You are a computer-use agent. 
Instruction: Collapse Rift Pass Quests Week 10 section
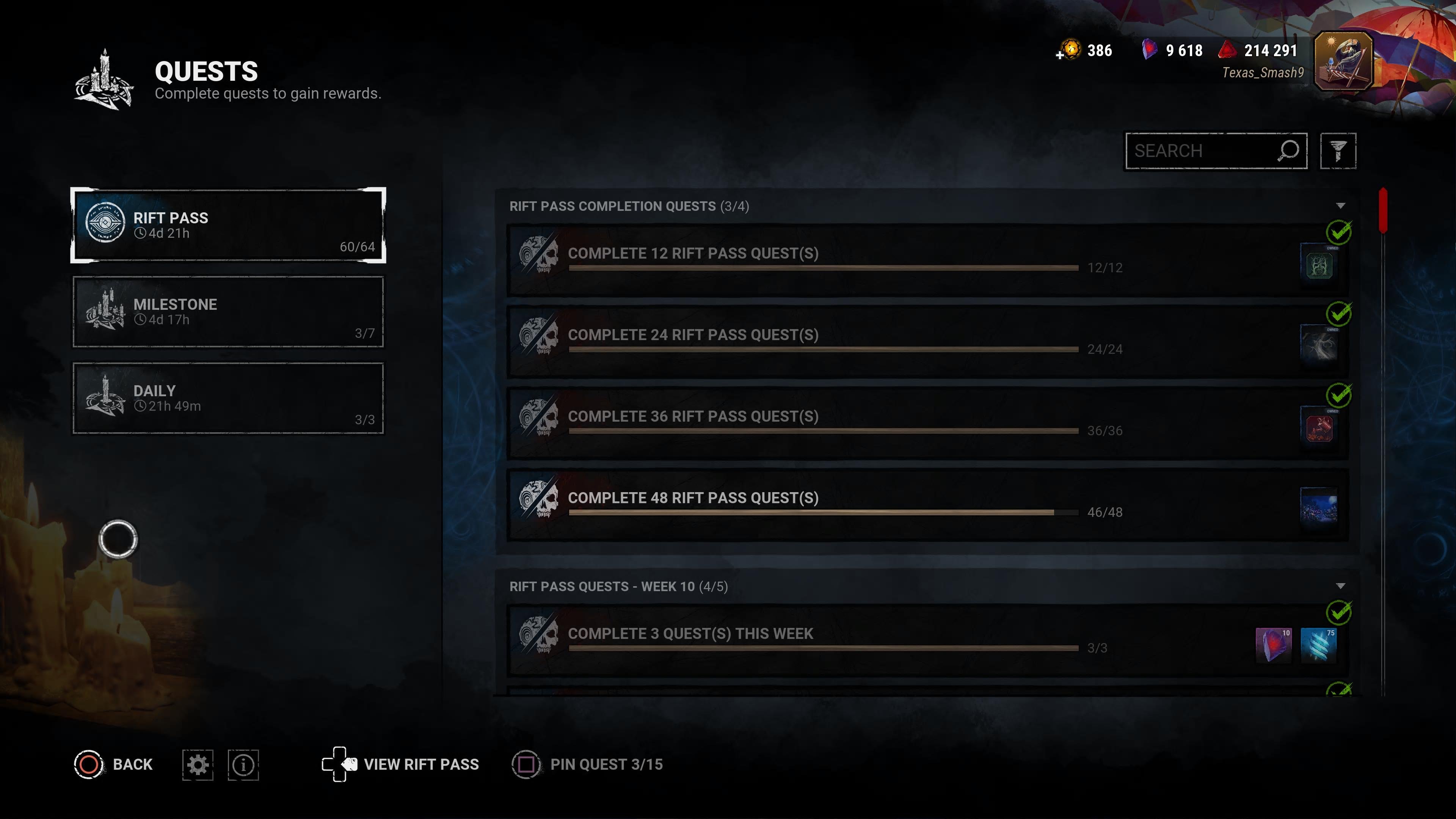tap(1340, 586)
